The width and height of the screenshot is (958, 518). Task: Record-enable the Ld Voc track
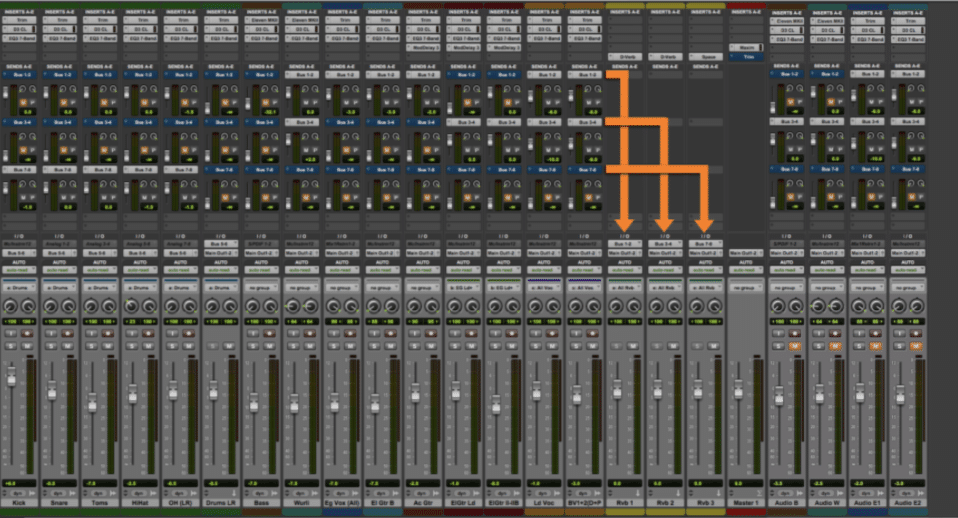pos(552,334)
